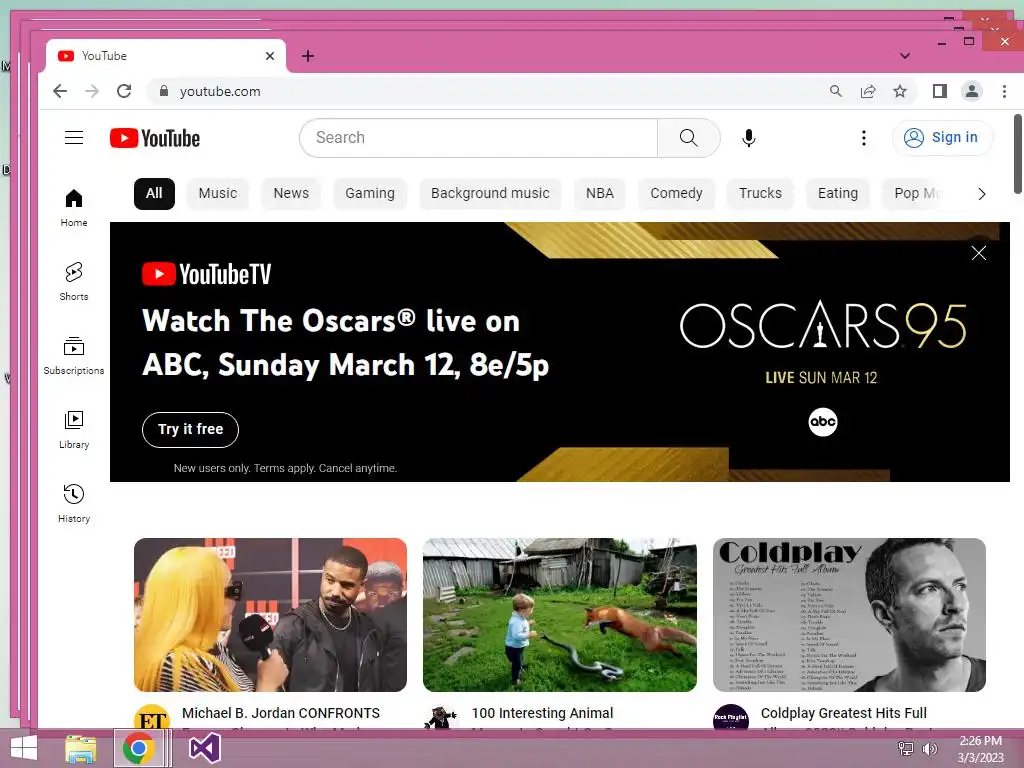Select the Gaming filter chip
This screenshot has width=1024, height=768.
[x=370, y=193]
